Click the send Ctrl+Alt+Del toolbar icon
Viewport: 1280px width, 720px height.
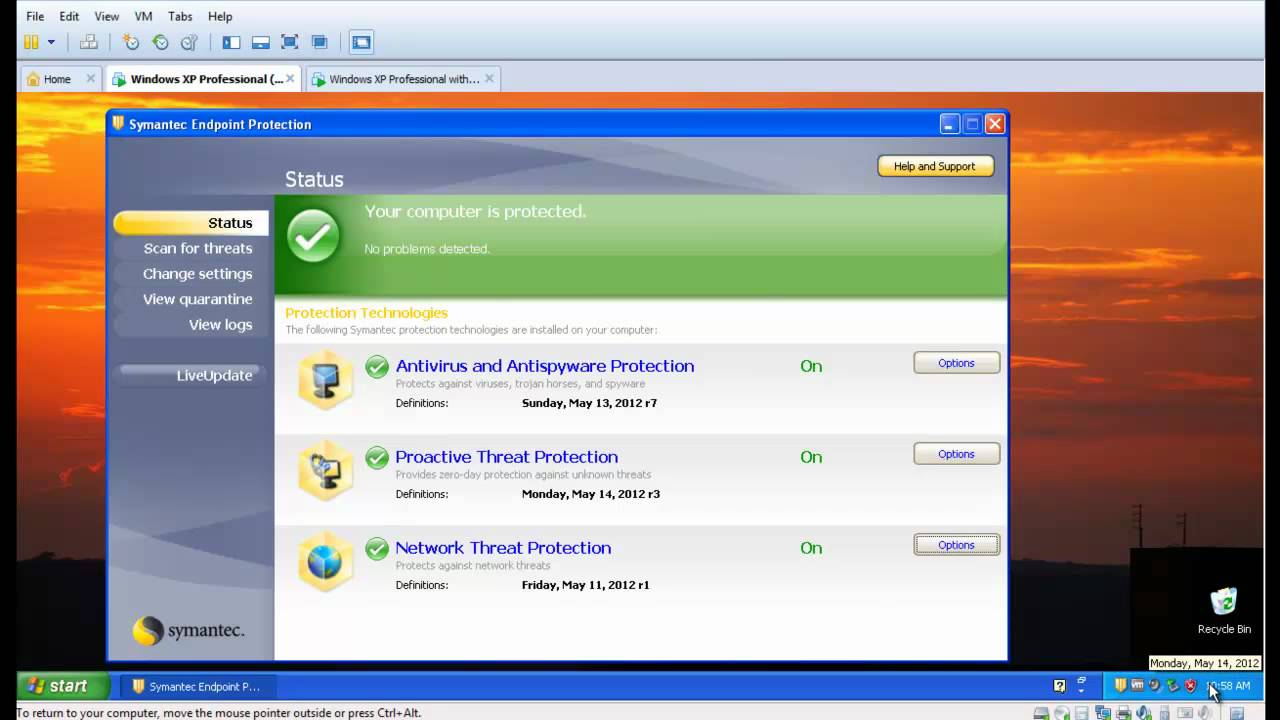pos(89,42)
